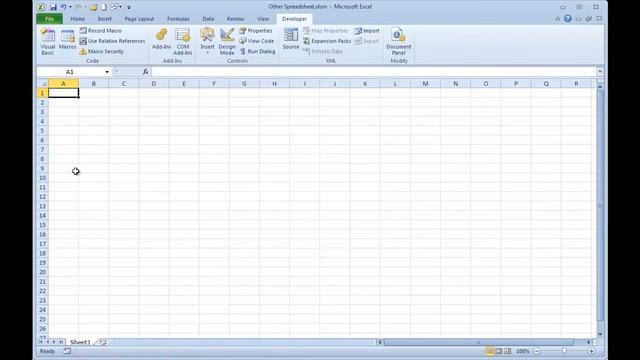Open COM Add-Ins dialog
The height and width of the screenshot is (360, 640).
[182, 42]
